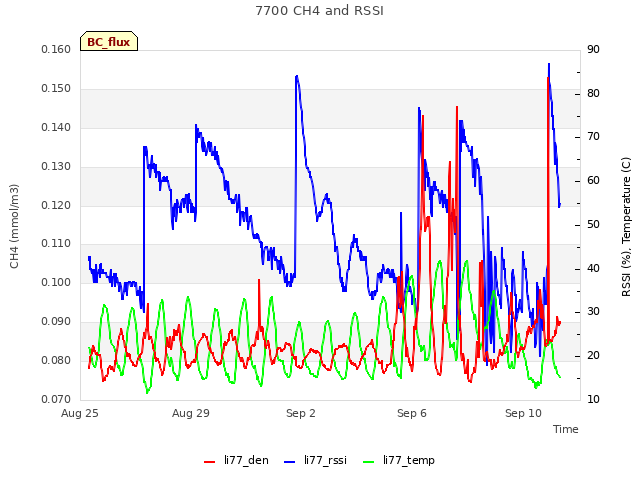Click the red CH4 spike near Sep 11

[548, 78]
